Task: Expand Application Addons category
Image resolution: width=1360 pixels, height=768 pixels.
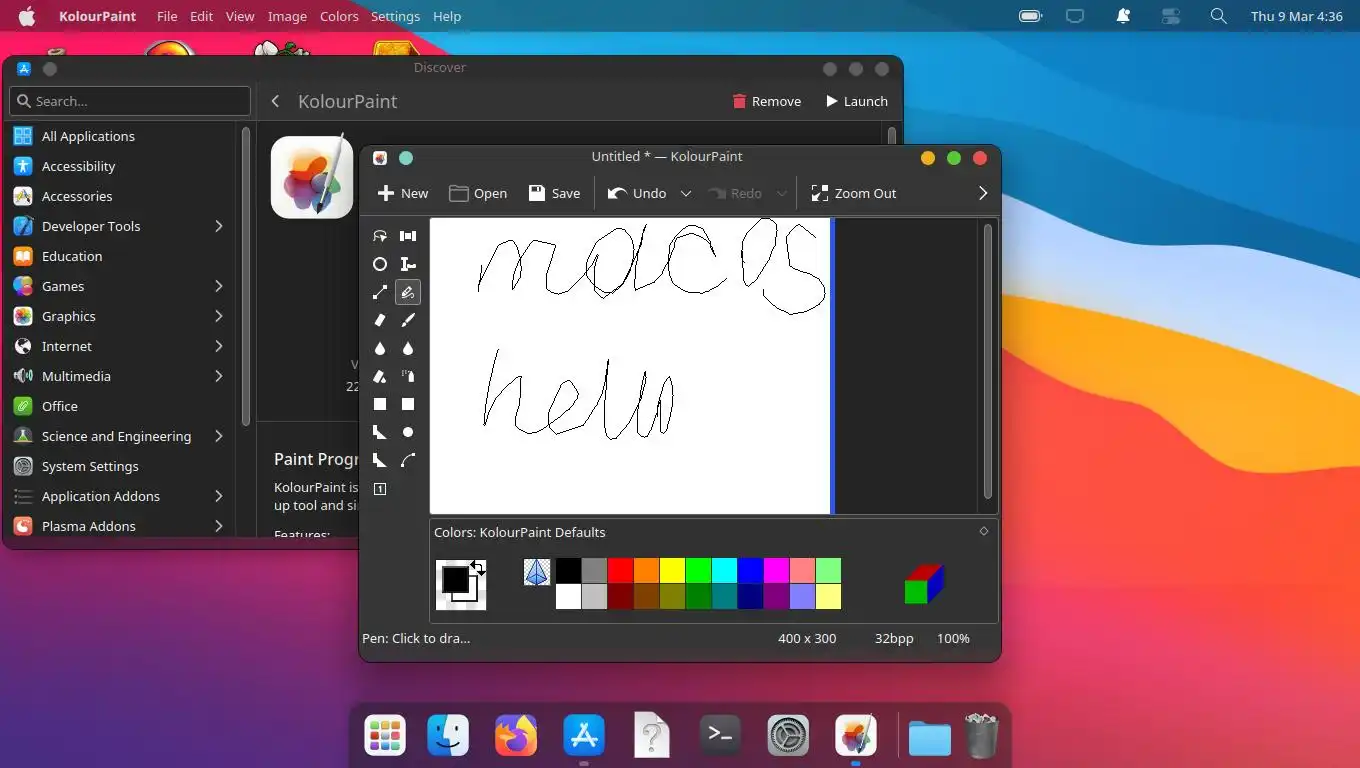Action: (x=218, y=496)
